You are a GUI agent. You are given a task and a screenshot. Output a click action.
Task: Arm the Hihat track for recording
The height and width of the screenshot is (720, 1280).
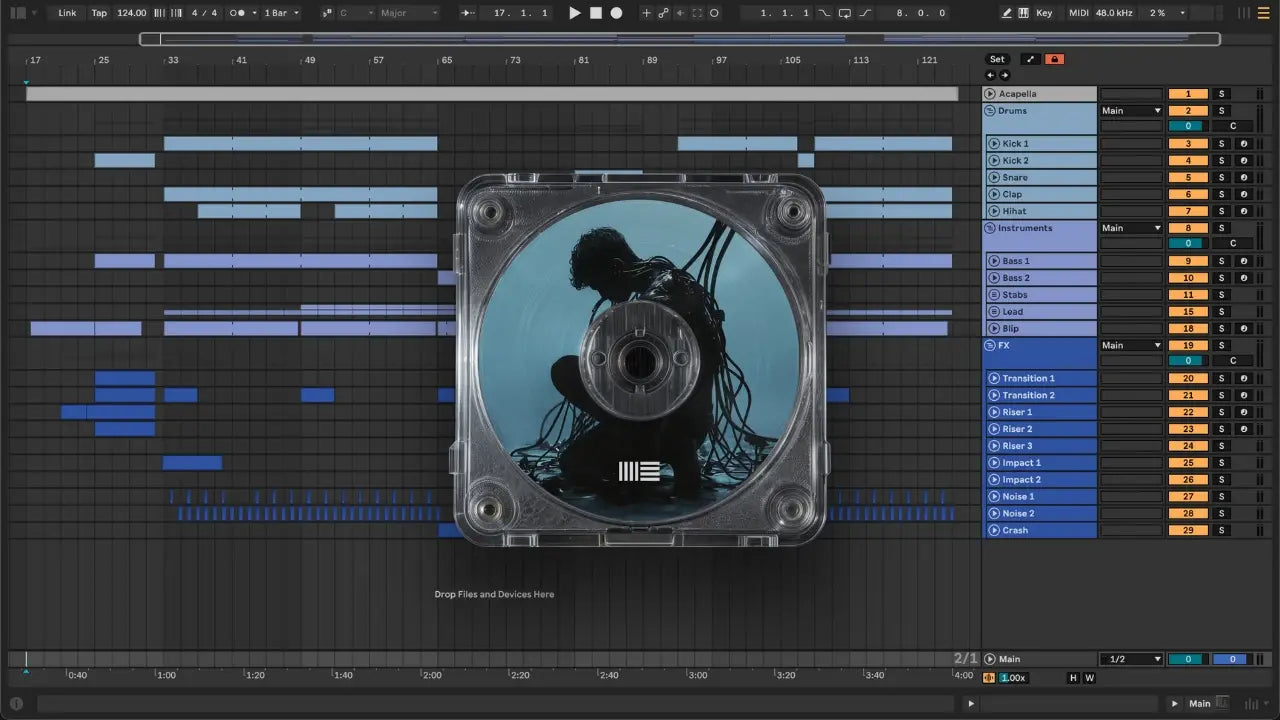(x=1243, y=211)
